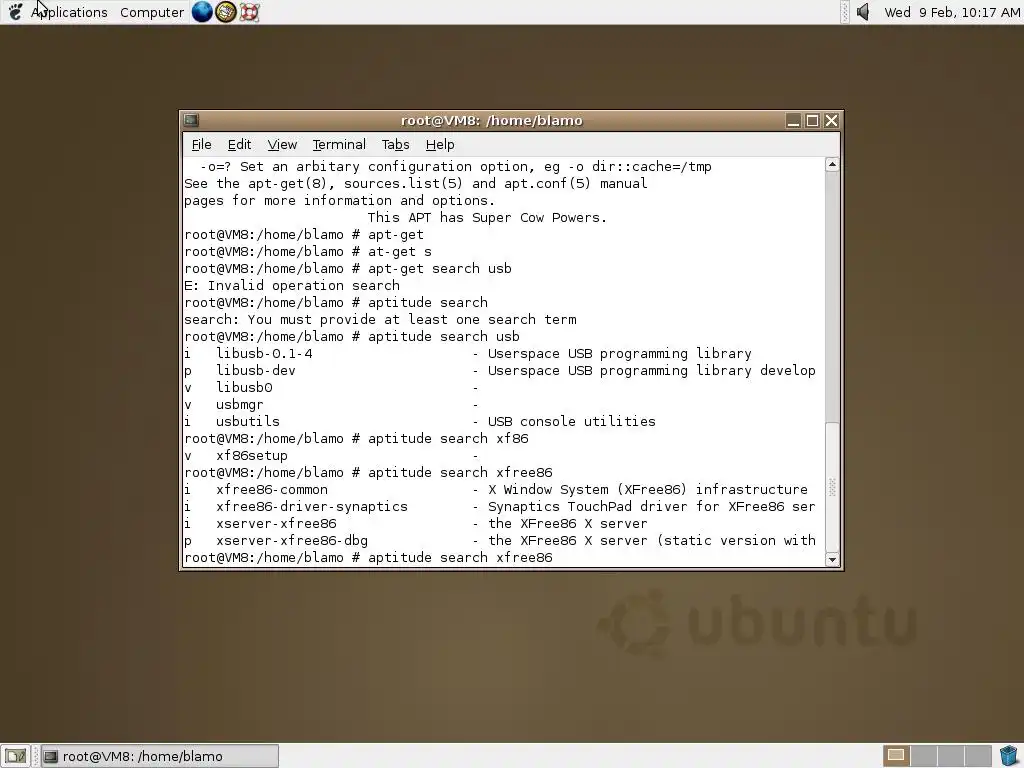Click the 'libusb-0.1-4' package row

[x=468, y=353]
